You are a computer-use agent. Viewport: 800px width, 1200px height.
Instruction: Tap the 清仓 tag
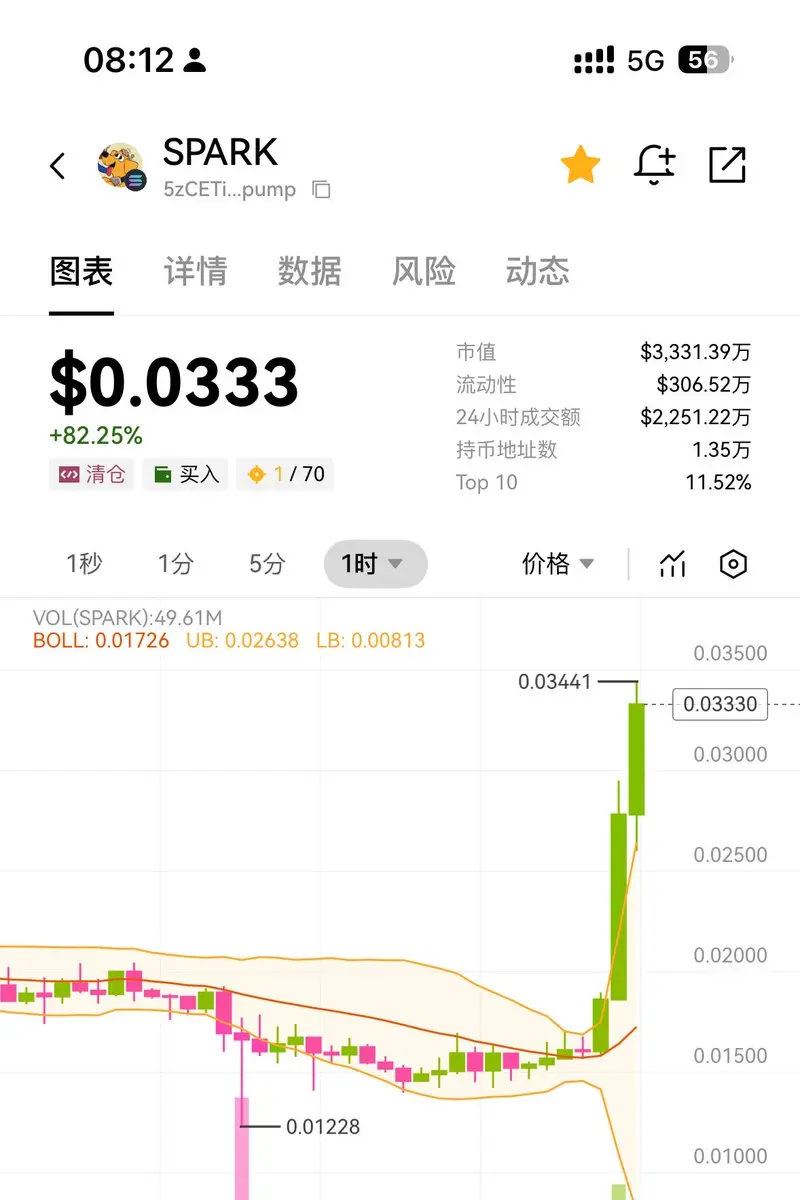pyautogui.click(x=91, y=474)
